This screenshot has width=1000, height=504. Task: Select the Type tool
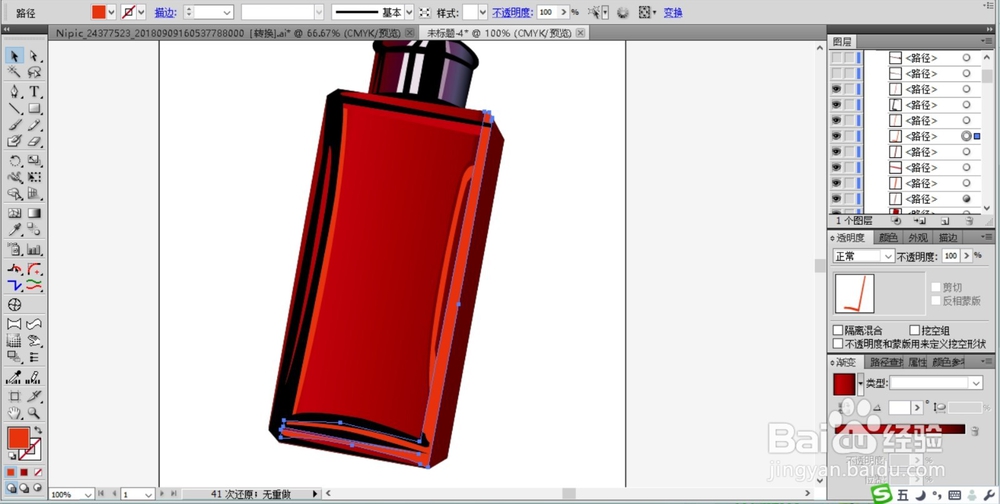point(34,92)
